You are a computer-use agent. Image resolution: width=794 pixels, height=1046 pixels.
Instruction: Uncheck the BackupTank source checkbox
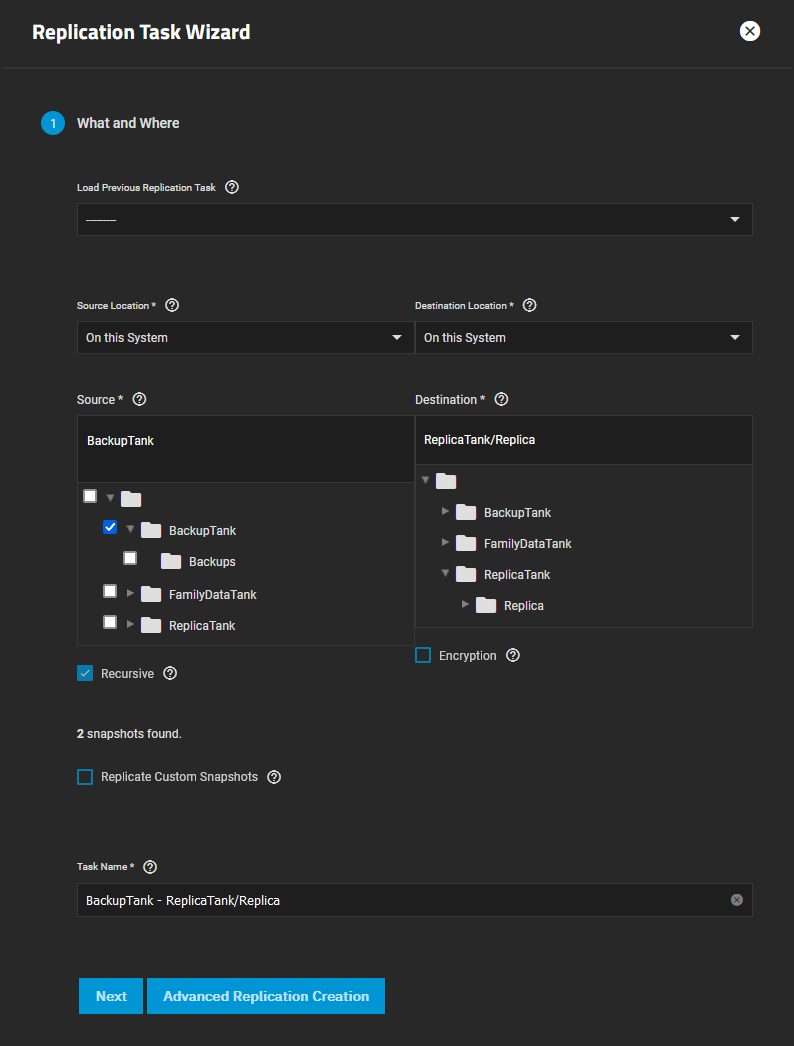[x=110, y=528]
